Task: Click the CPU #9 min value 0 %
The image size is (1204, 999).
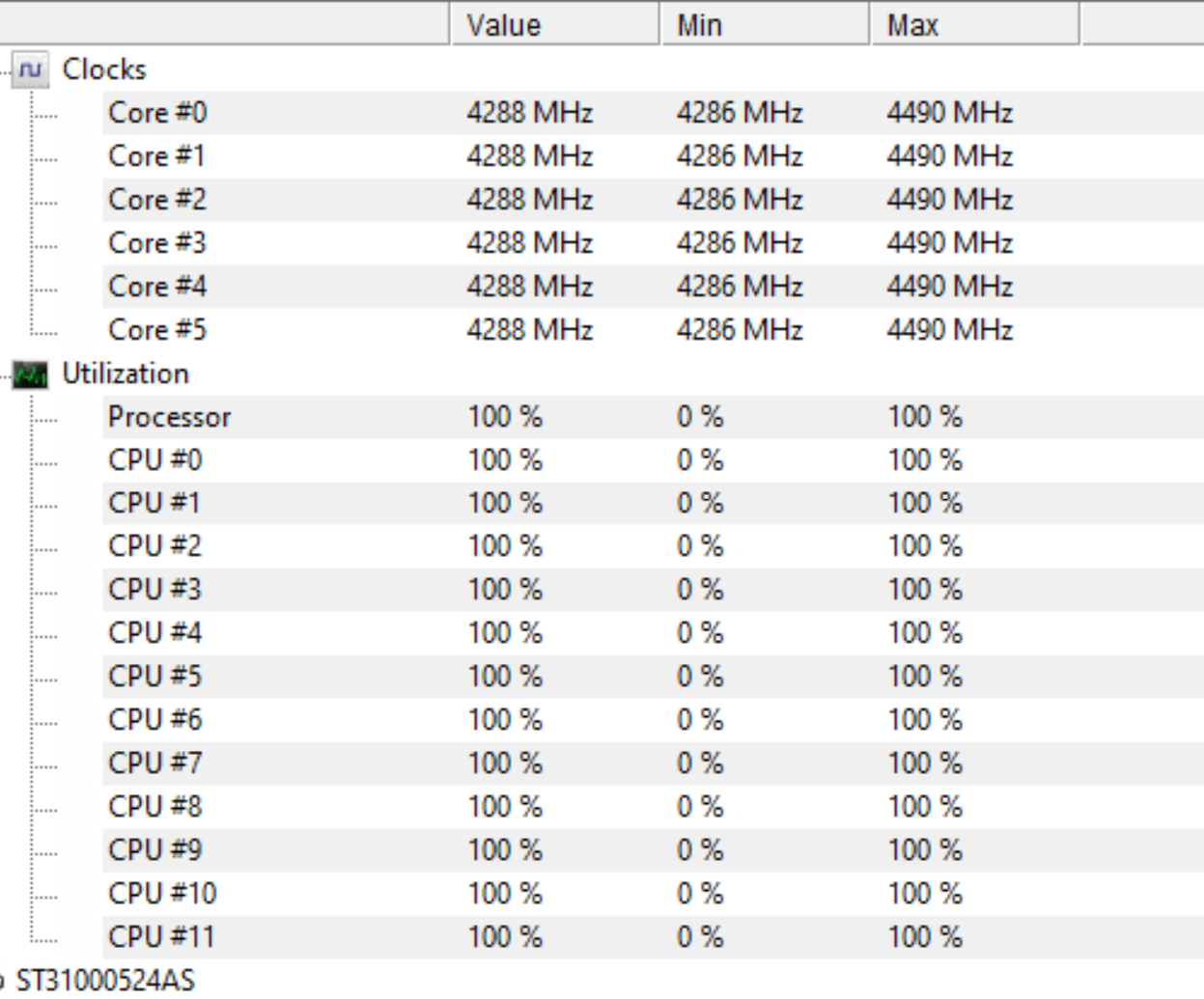Action: point(700,850)
